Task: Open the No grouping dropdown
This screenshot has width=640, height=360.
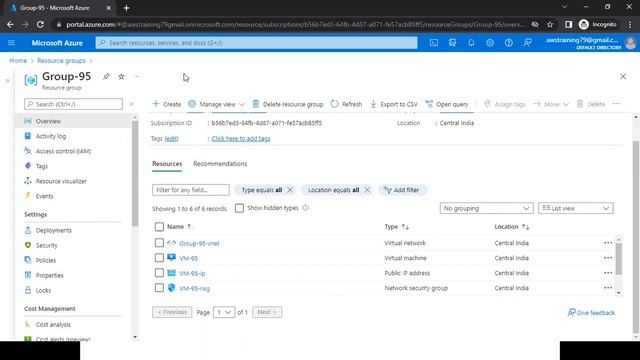Action: coord(486,208)
